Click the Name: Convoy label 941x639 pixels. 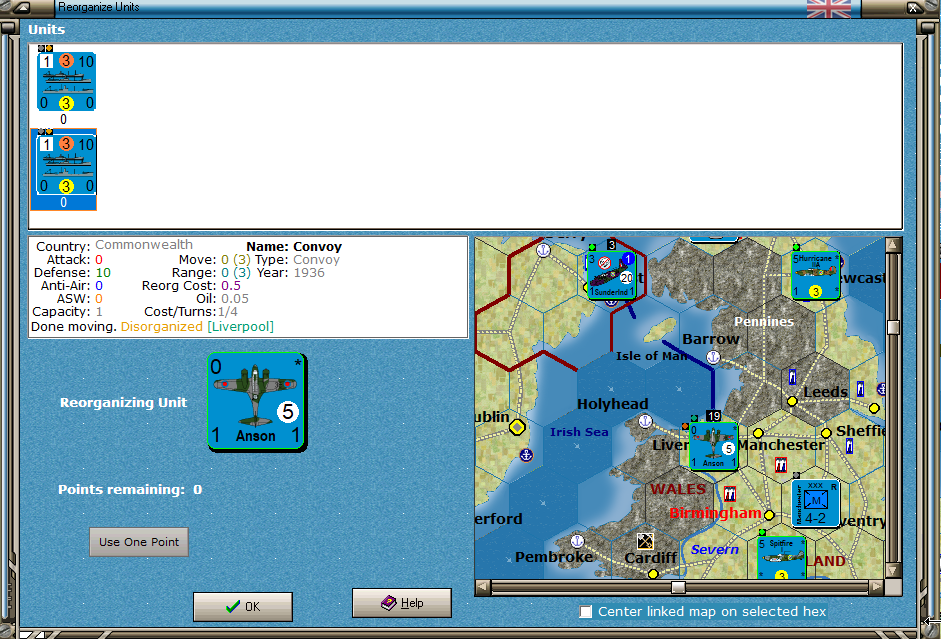coord(294,247)
